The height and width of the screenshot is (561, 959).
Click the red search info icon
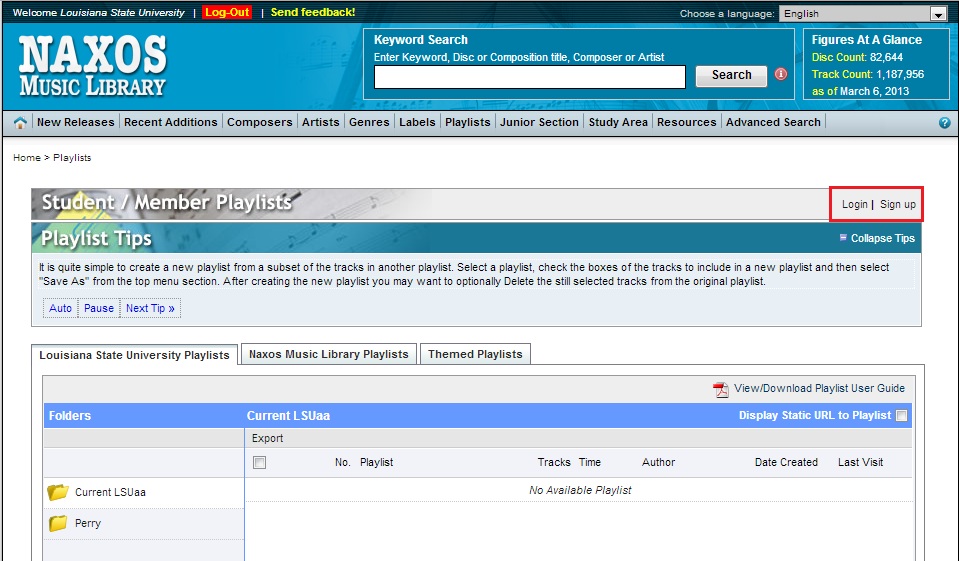[781, 74]
